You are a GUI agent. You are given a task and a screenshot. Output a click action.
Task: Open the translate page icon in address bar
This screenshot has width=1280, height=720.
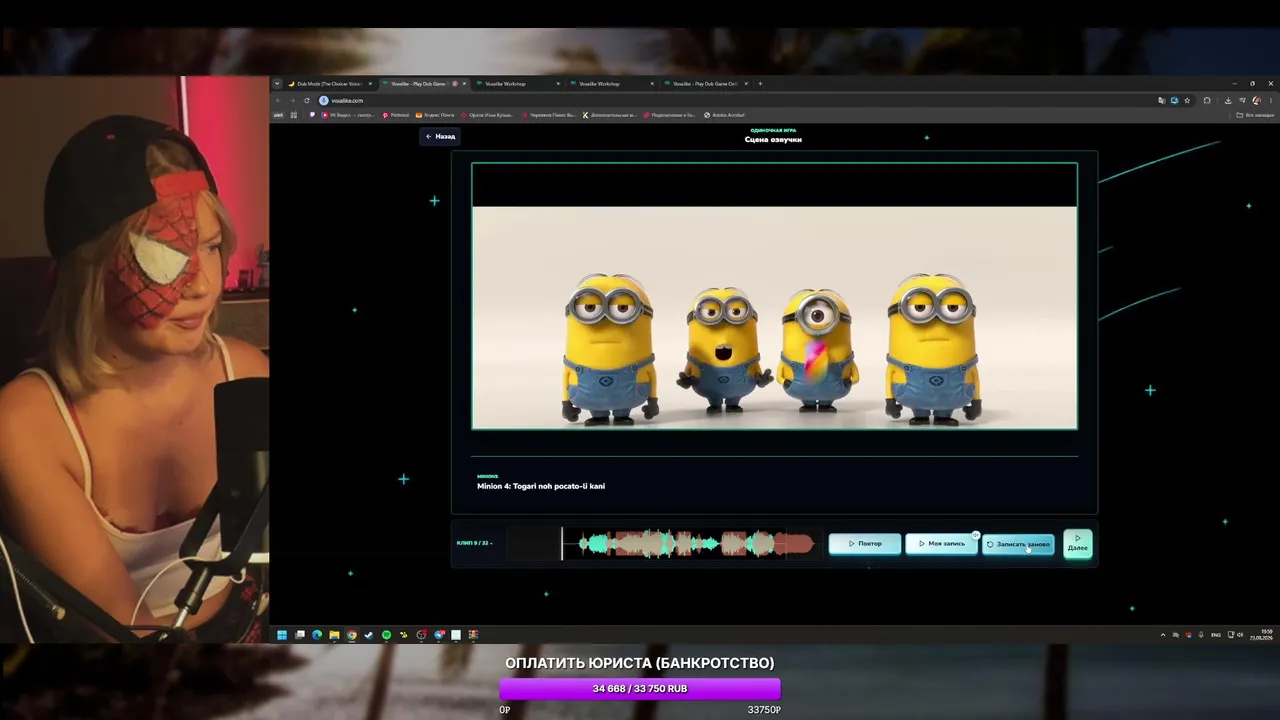tap(1162, 100)
